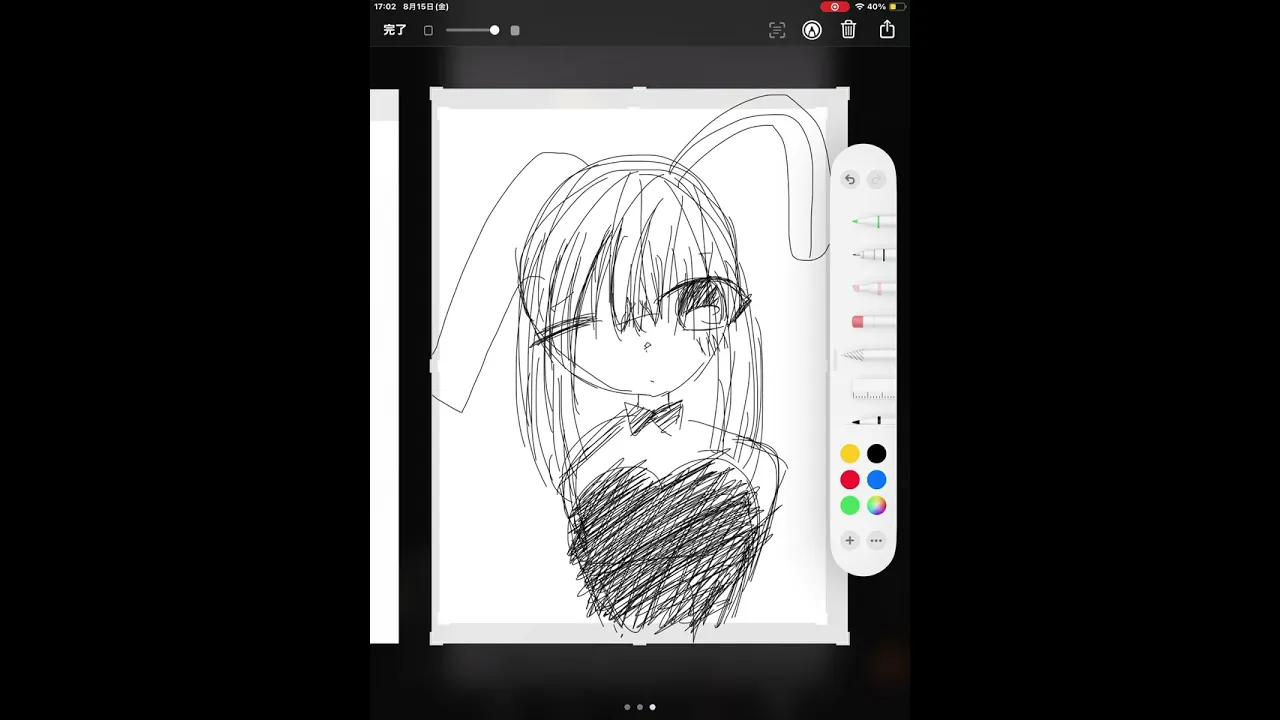Adjust the screenshot opacity slider knob
Viewport: 1280px width, 720px height.
pyautogui.click(x=494, y=30)
